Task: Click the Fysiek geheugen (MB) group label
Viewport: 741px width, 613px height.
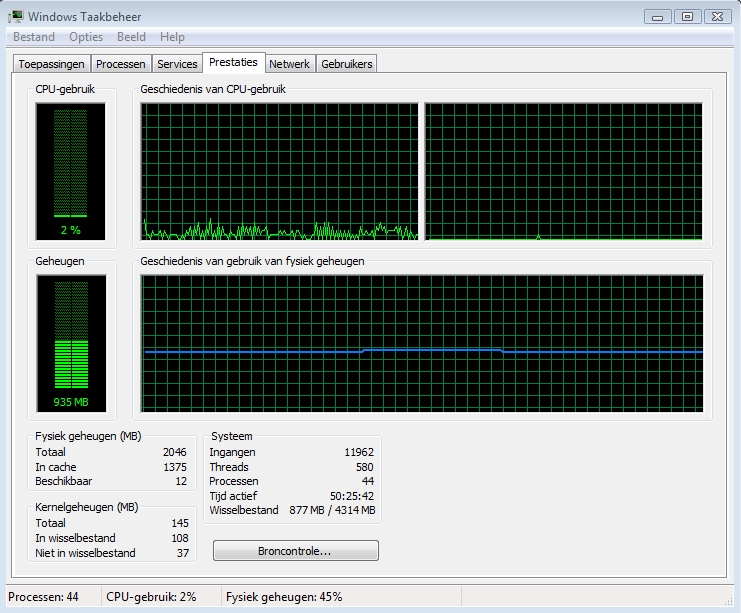Action: [88, 436]
